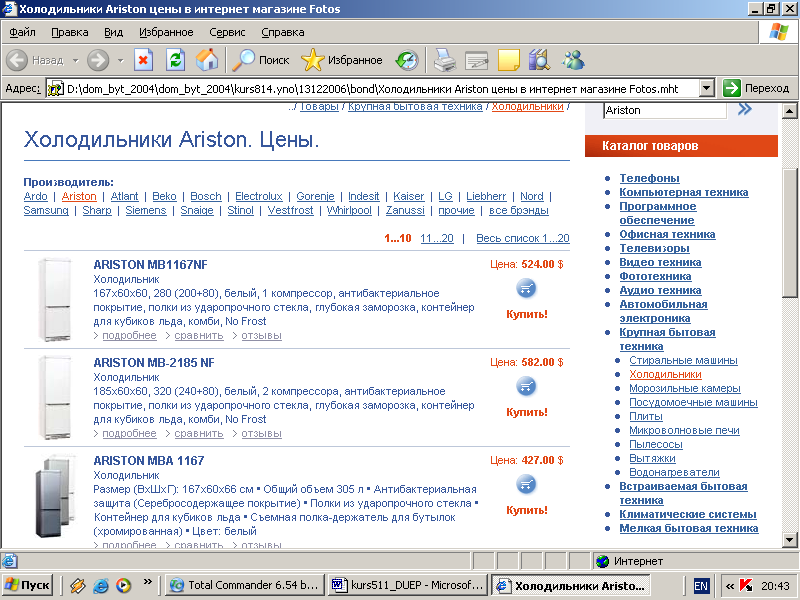Click the Edit page icon in toolbar
Viewport: 800px width, 600px height.
click(x=477, y=60)
